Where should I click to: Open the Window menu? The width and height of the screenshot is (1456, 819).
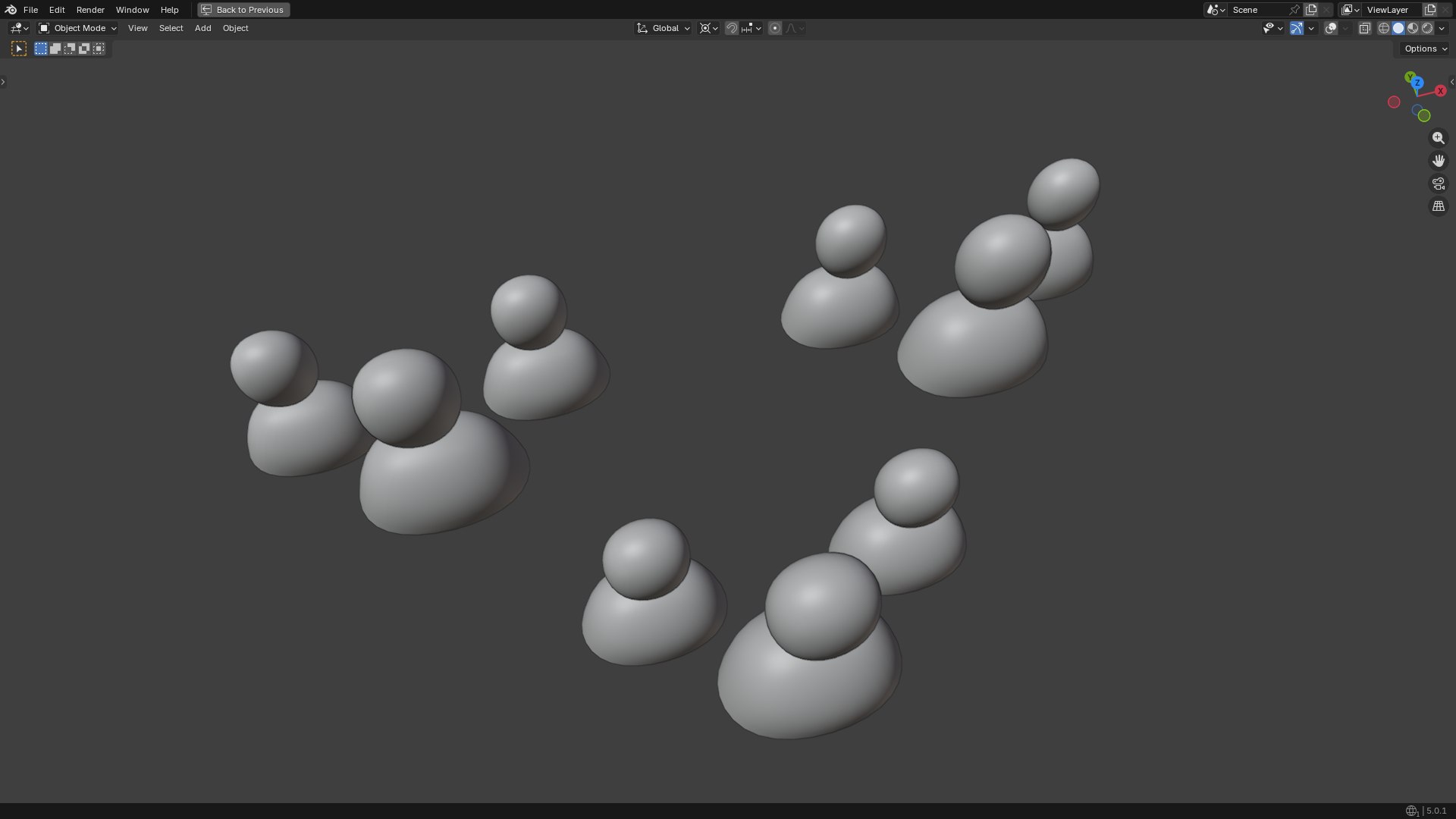pyautogui.click(x=132, y=10)
